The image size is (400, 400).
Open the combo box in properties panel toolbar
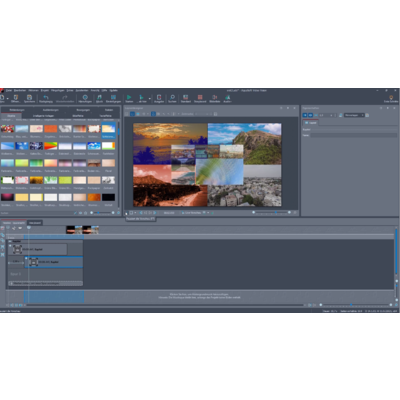tap(354, 115)
